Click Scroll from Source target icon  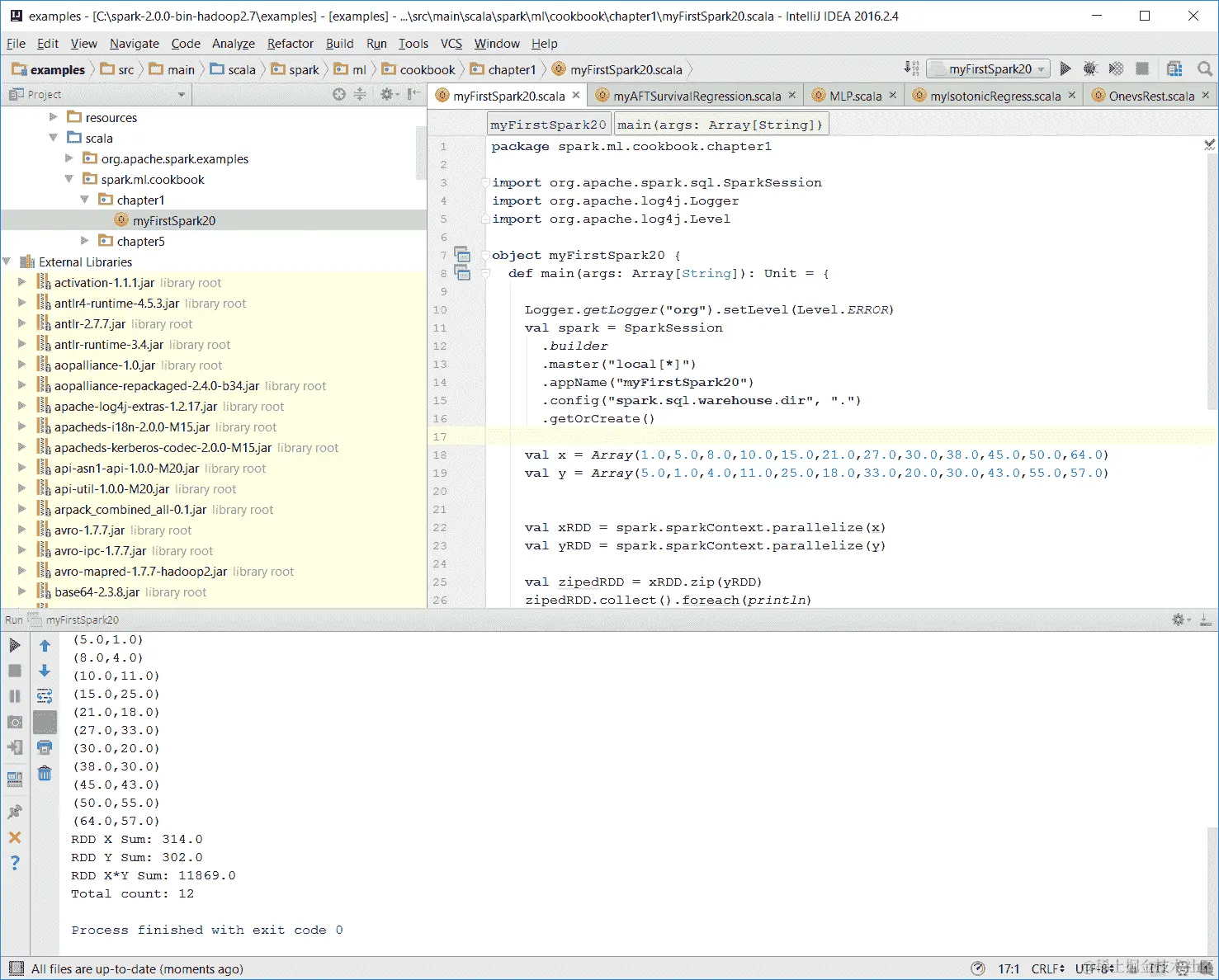(x=339, y=94)
